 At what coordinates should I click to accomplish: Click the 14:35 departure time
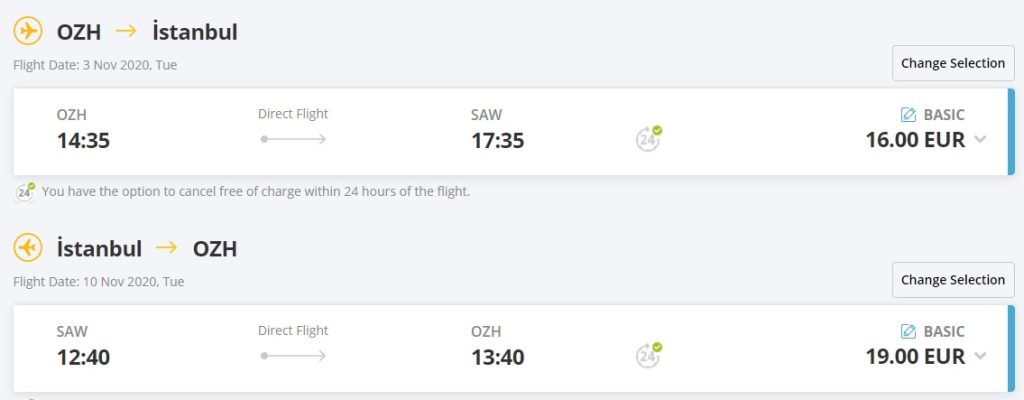83,141
